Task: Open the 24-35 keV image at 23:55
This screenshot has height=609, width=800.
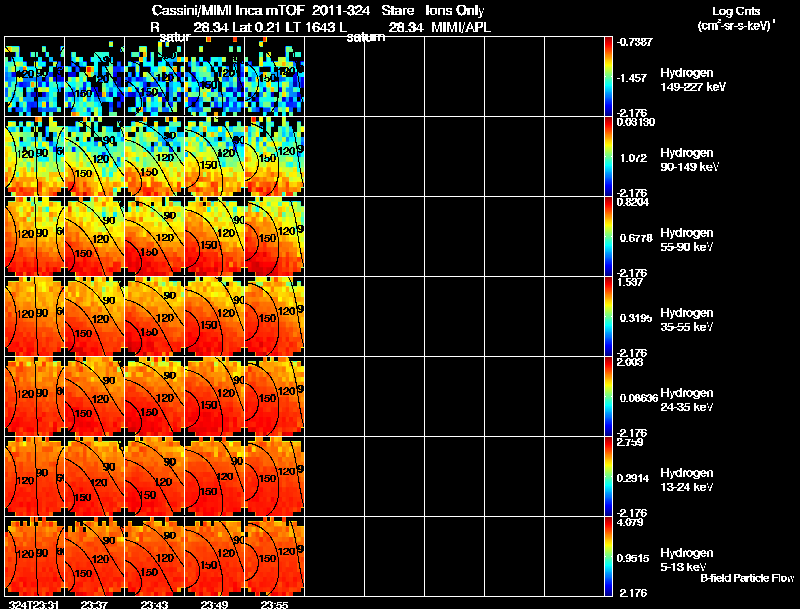Action: (x=274, y=397)
